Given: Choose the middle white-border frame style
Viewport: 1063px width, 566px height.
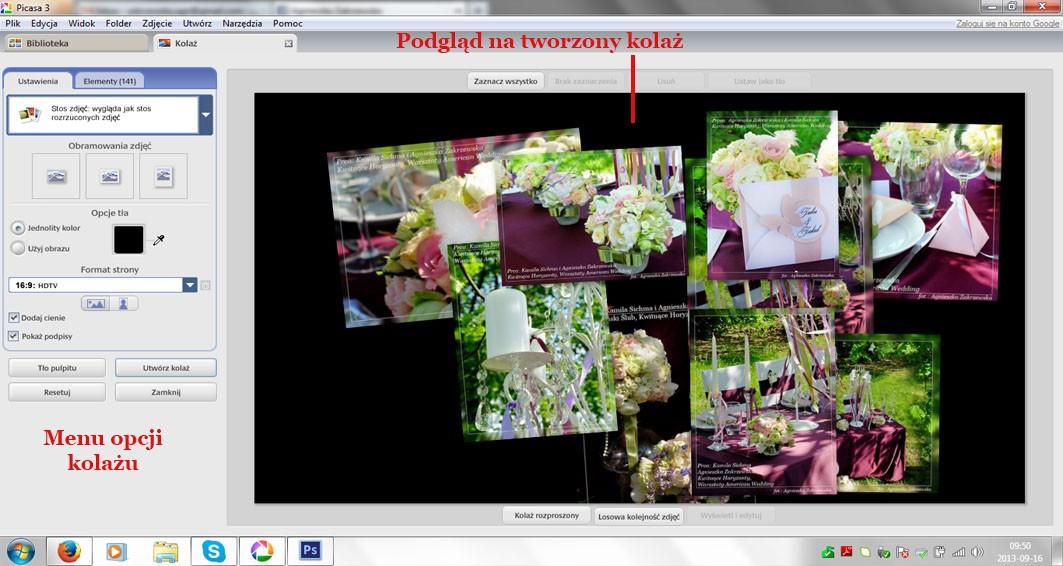Looking at the screenshot, I should pyautogui.click(x=110, y=176).
